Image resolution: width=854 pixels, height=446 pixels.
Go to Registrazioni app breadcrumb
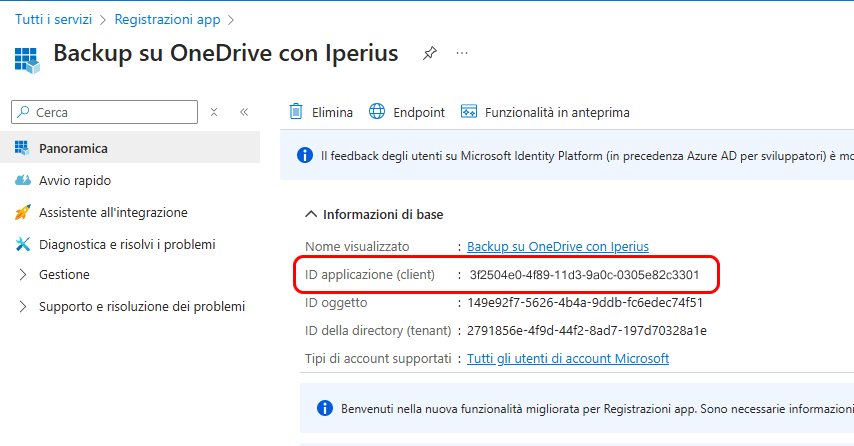coord(167,20)
